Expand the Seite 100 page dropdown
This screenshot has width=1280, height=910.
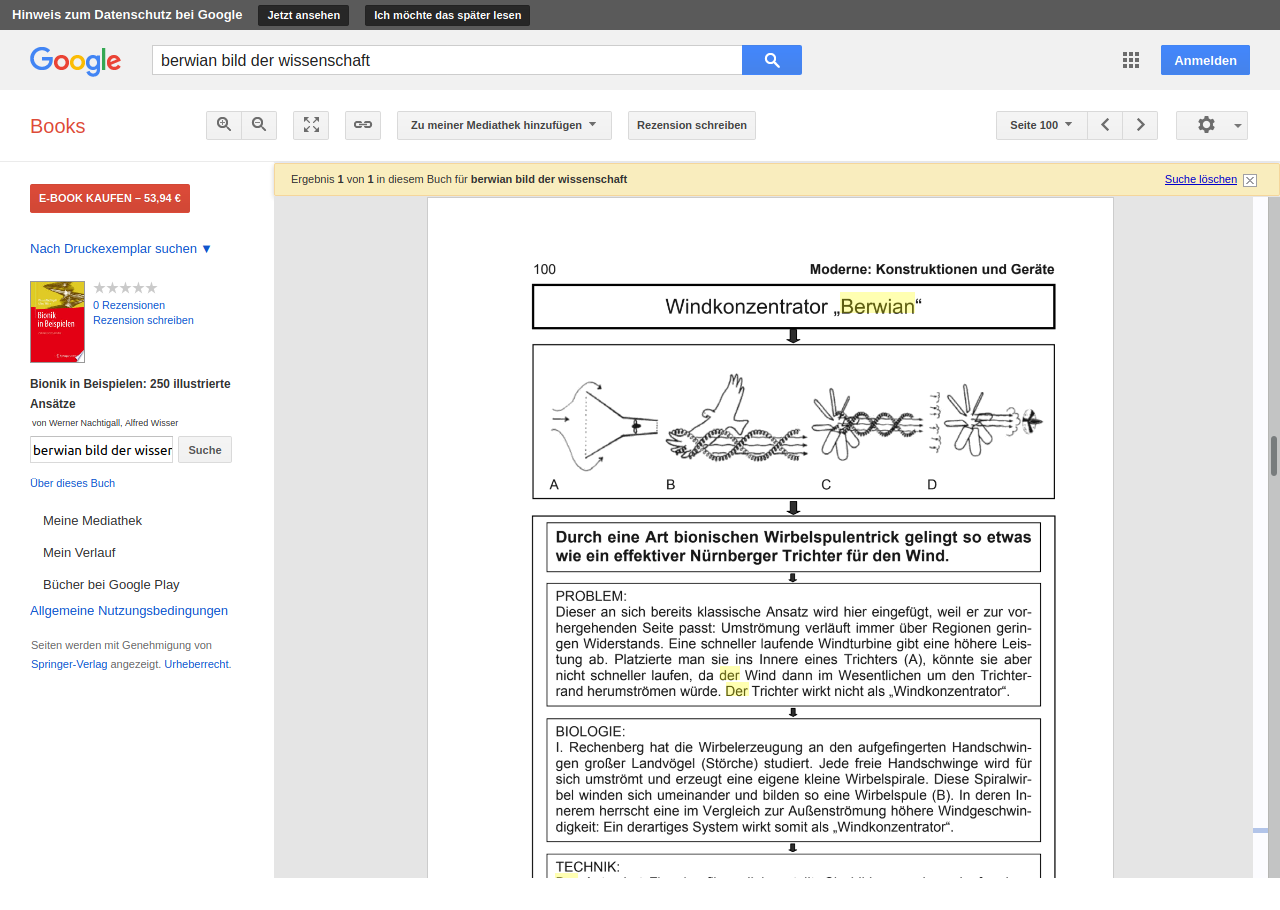click(x=1041, y=125)
